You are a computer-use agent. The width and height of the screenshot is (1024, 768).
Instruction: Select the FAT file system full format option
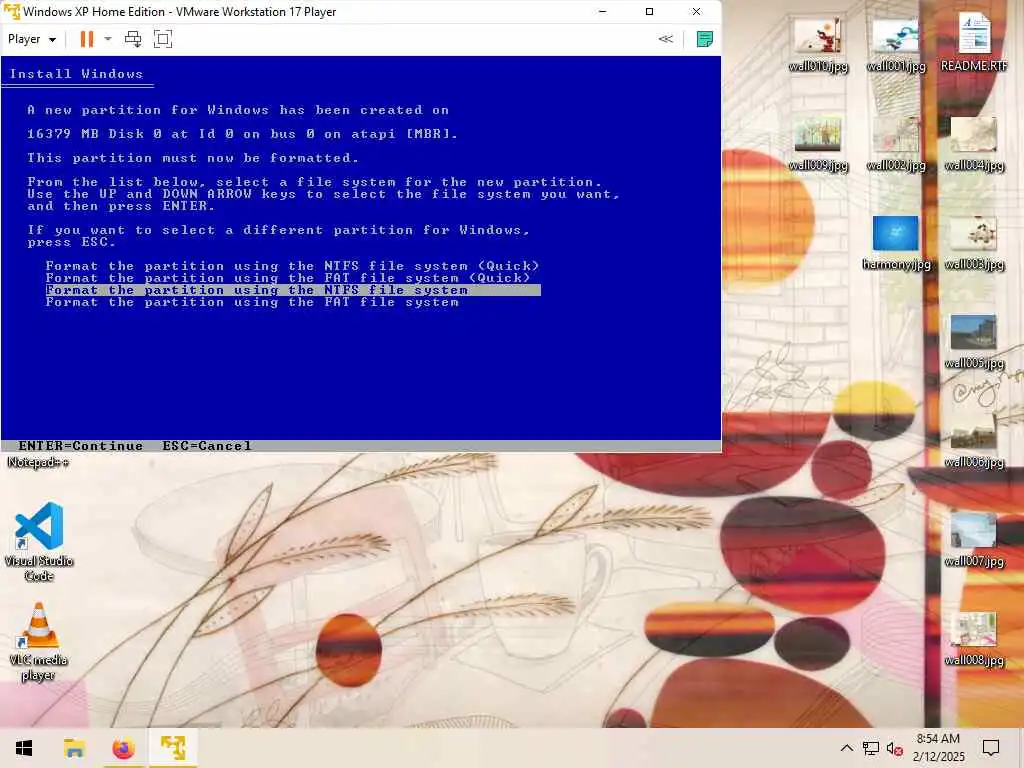(x=252, y=302)
